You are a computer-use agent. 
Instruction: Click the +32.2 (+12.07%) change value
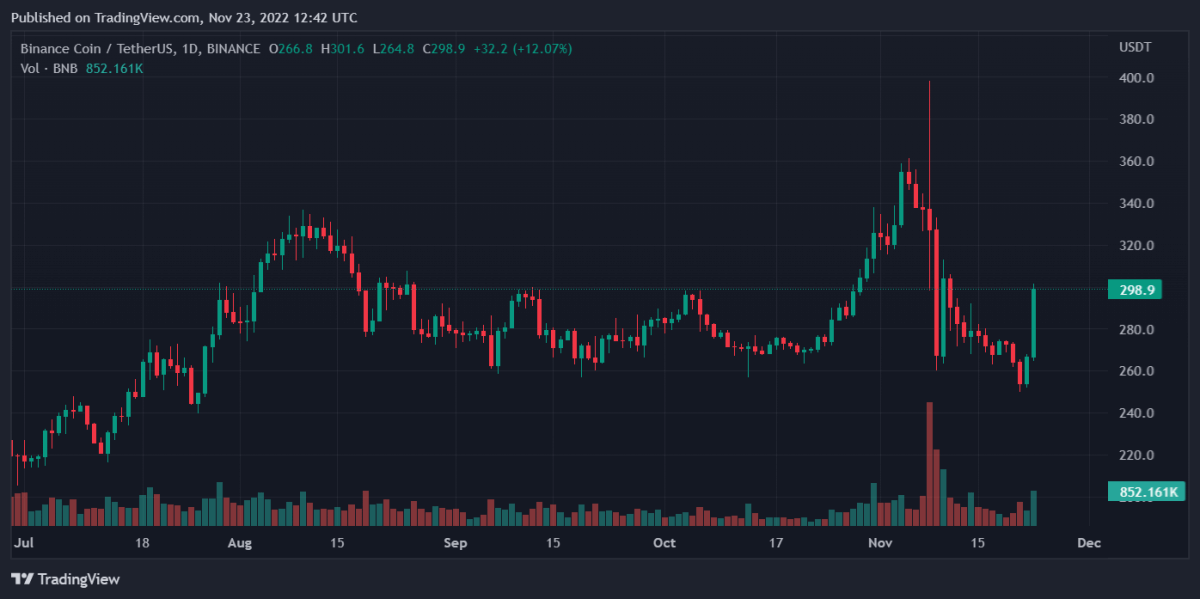[522, 49]
